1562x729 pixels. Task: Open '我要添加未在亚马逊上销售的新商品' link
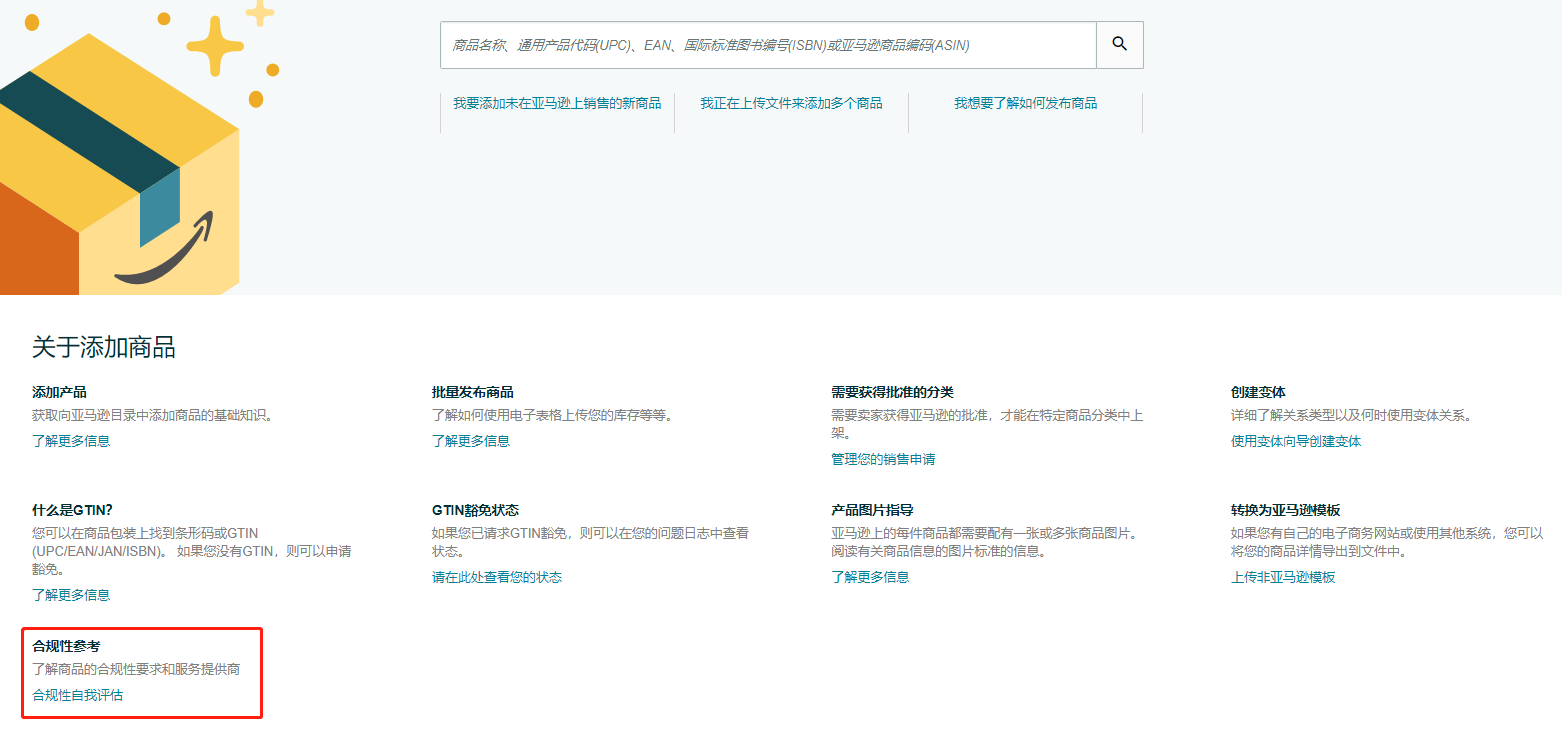[557, 103]
